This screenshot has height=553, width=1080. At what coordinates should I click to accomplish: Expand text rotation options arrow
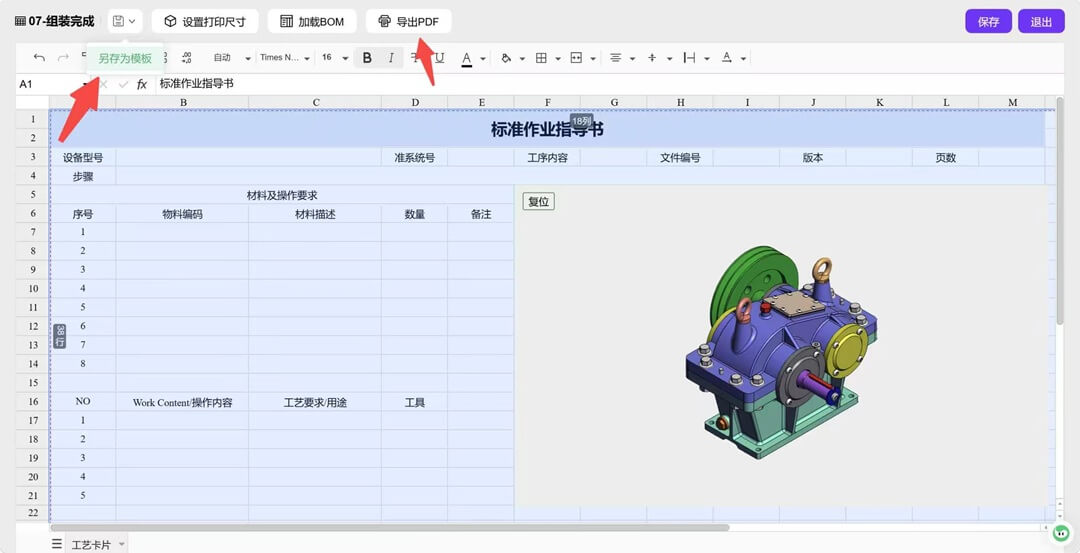743,59
